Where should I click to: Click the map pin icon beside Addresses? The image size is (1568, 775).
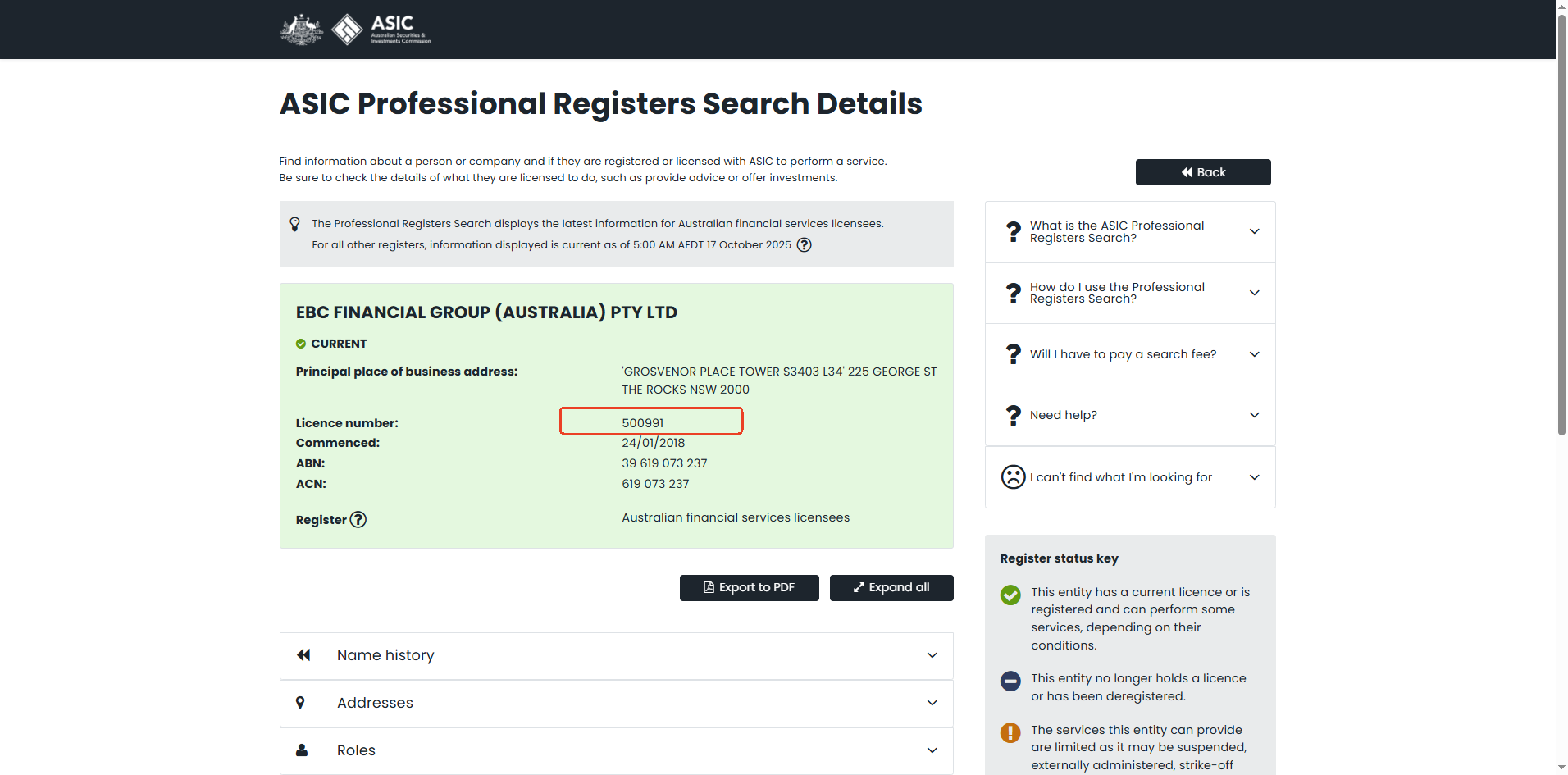pyautogui.click(x=301, y=703)
